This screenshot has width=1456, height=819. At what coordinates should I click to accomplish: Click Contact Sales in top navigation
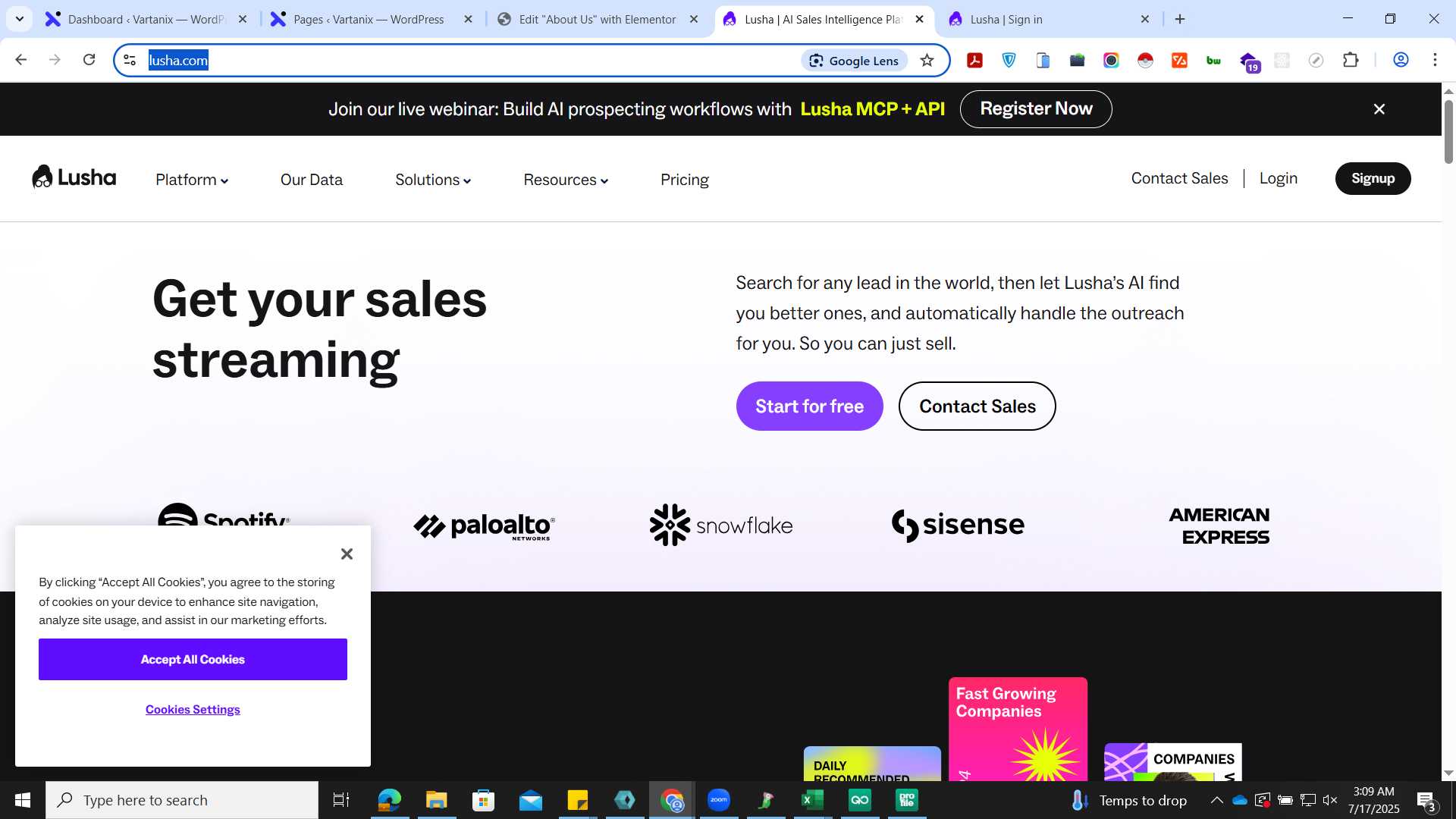1179,178
